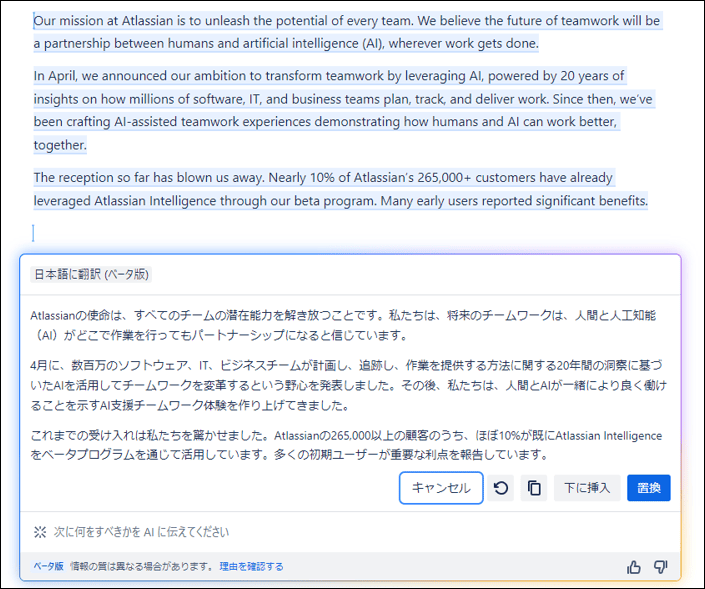The height and width of the screenshot is (589, 705).
Task: Click the 情報の質は異なる場合があります disclaimer text
Action: pyautogui.click(x=142, y=567)
